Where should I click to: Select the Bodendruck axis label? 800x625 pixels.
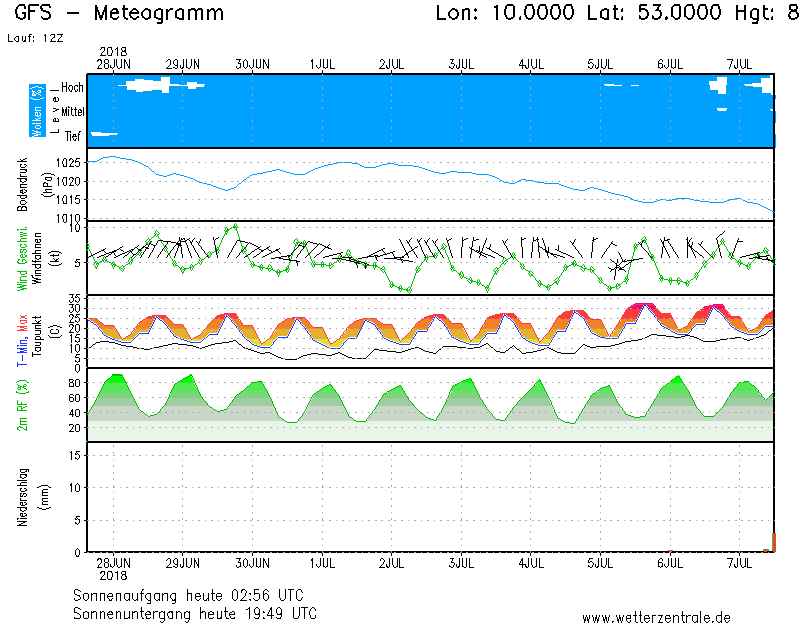click(22, 184)
